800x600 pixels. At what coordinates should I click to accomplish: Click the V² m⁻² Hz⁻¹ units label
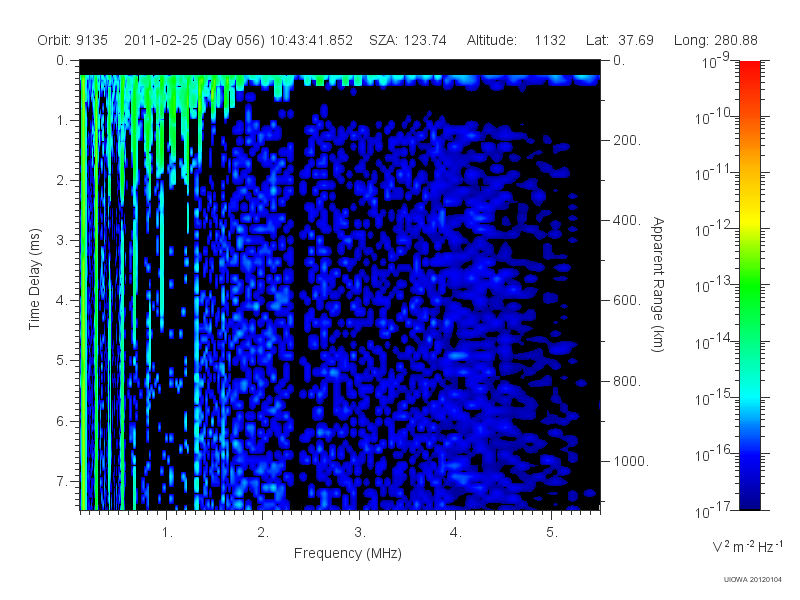[747, 546]
